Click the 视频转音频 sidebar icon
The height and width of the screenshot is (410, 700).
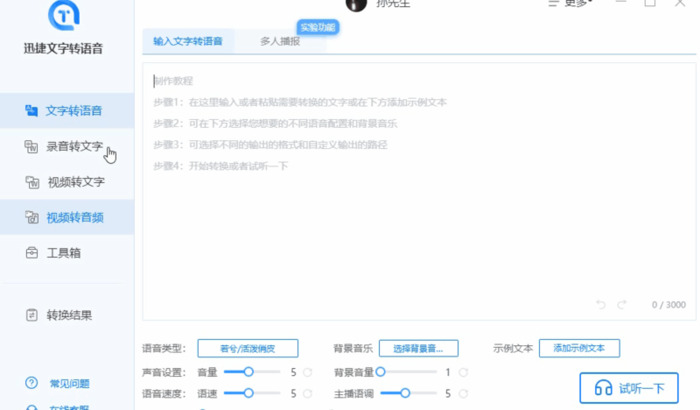pos(32,217)
